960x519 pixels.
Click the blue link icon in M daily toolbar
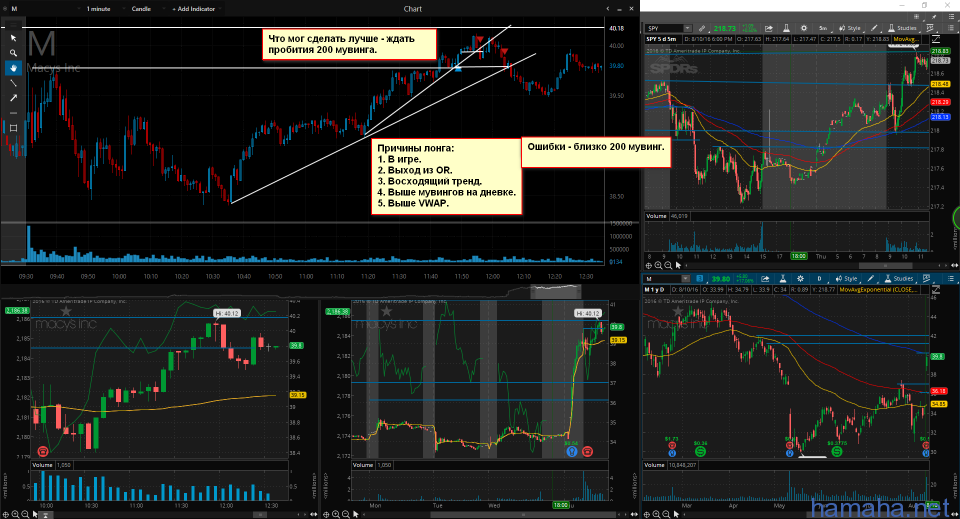(x=700, y=278)
